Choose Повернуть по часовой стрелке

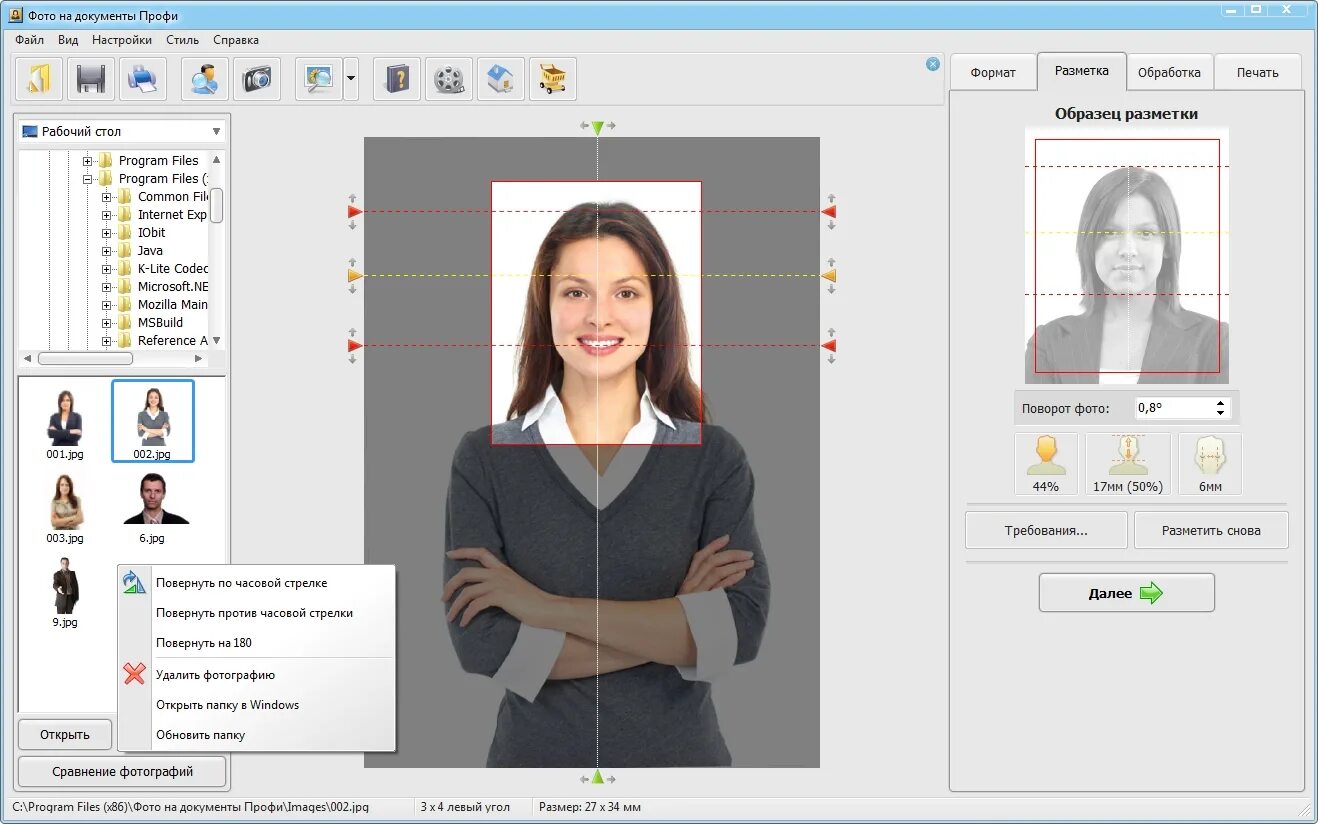(x=257, y=583)
